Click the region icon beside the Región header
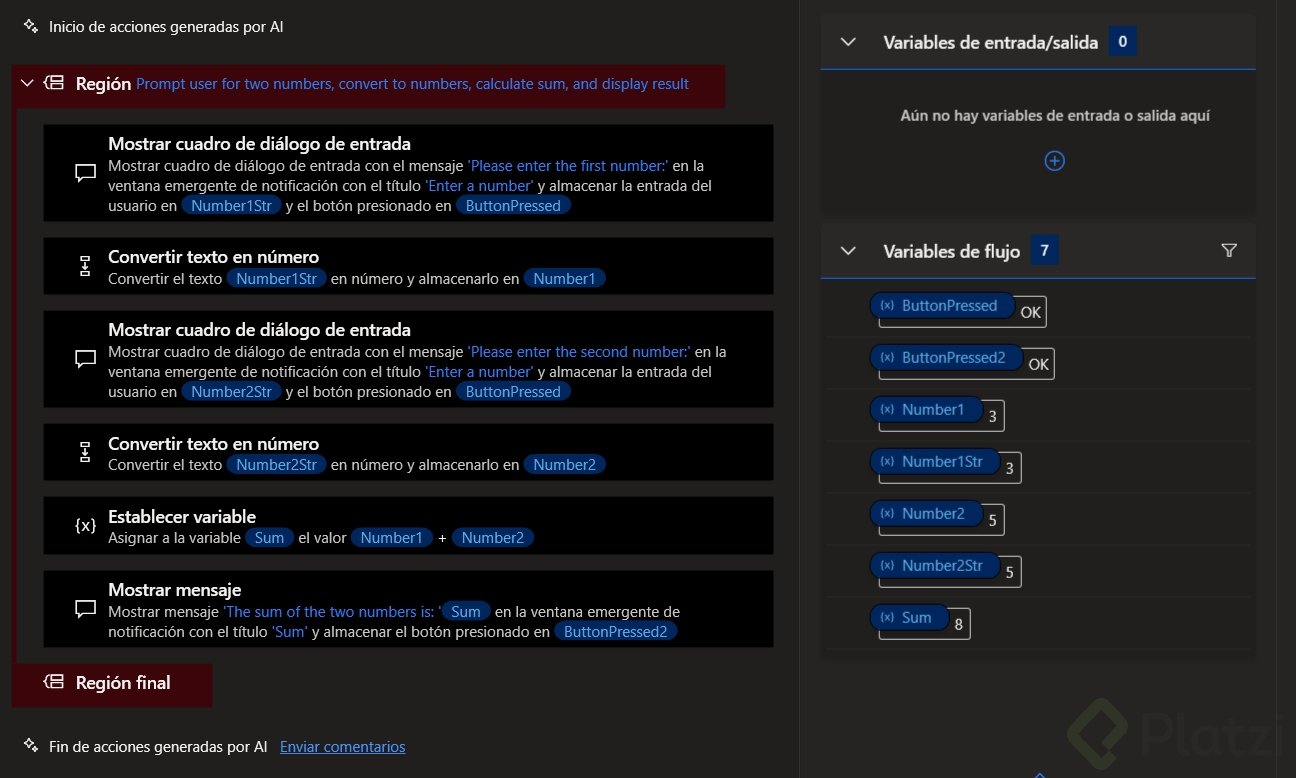This screenshot has width=1296, height=778. coord(54,84)
